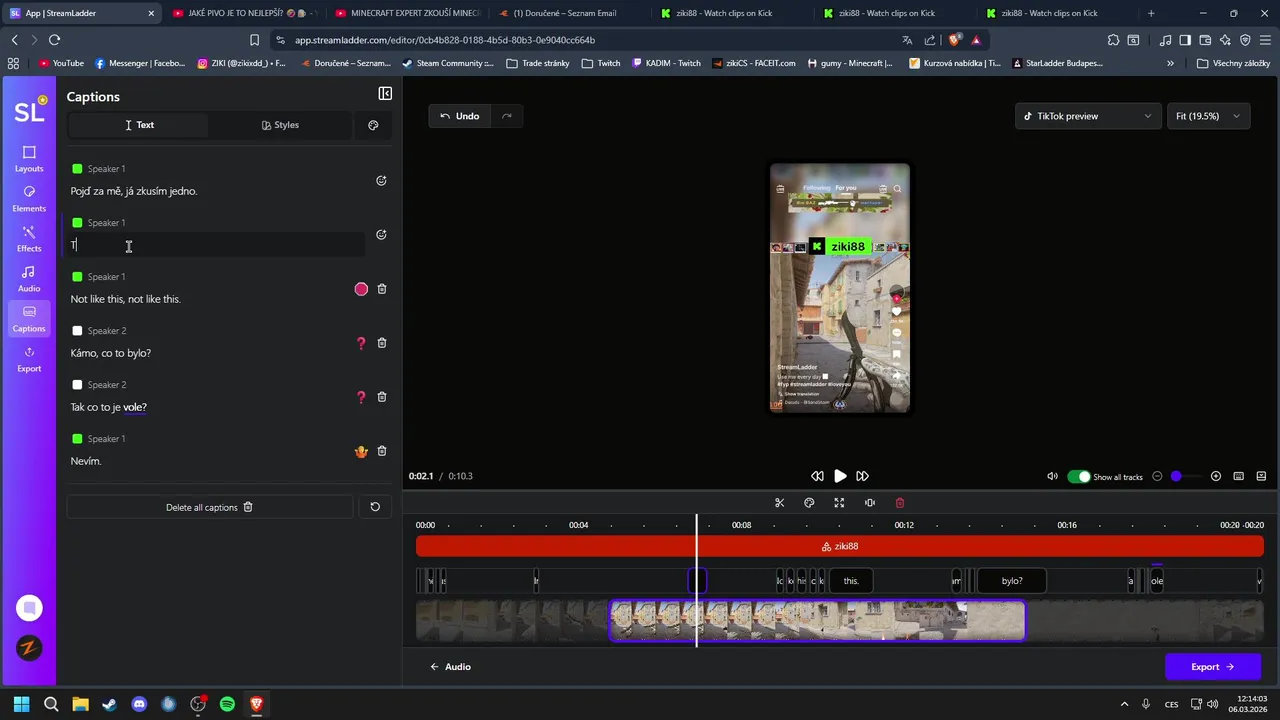This screenshot has width=1280, height=720.
Task: Change shrug emoji on 'Nevím.' caption
Action: click(361, 451)
